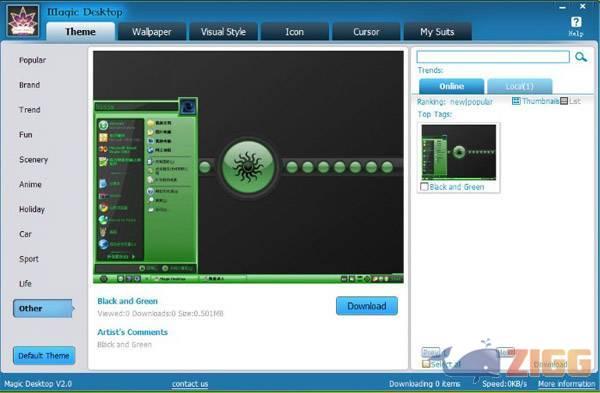Browse the Anime category
600x393 pixels.
[x=30, y=184]
